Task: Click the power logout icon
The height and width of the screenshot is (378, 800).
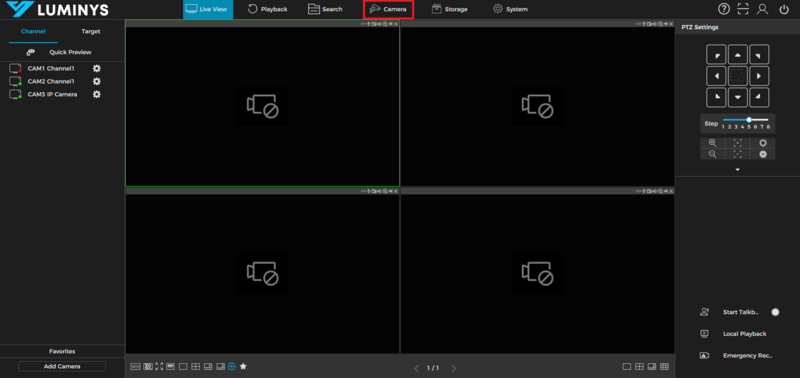Action: tap(784, 9)
